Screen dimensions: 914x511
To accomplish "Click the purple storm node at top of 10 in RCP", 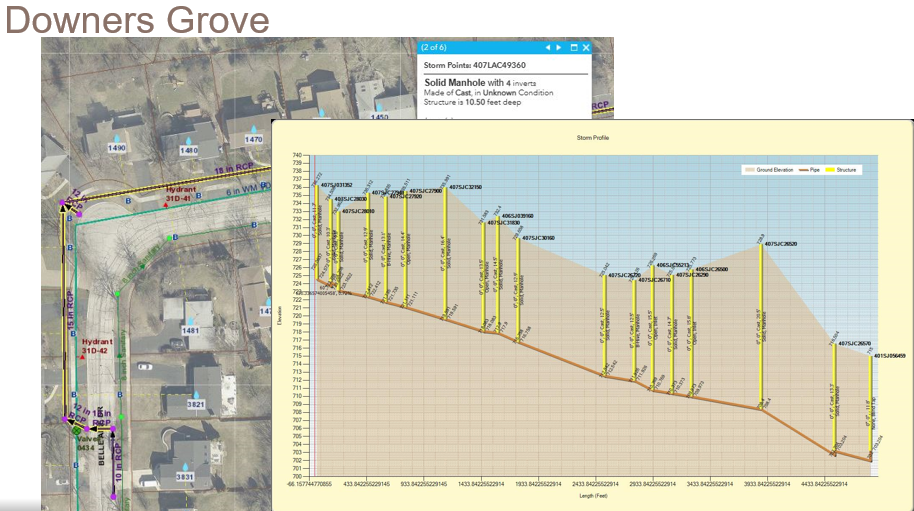I will click(x=113, y=429).
